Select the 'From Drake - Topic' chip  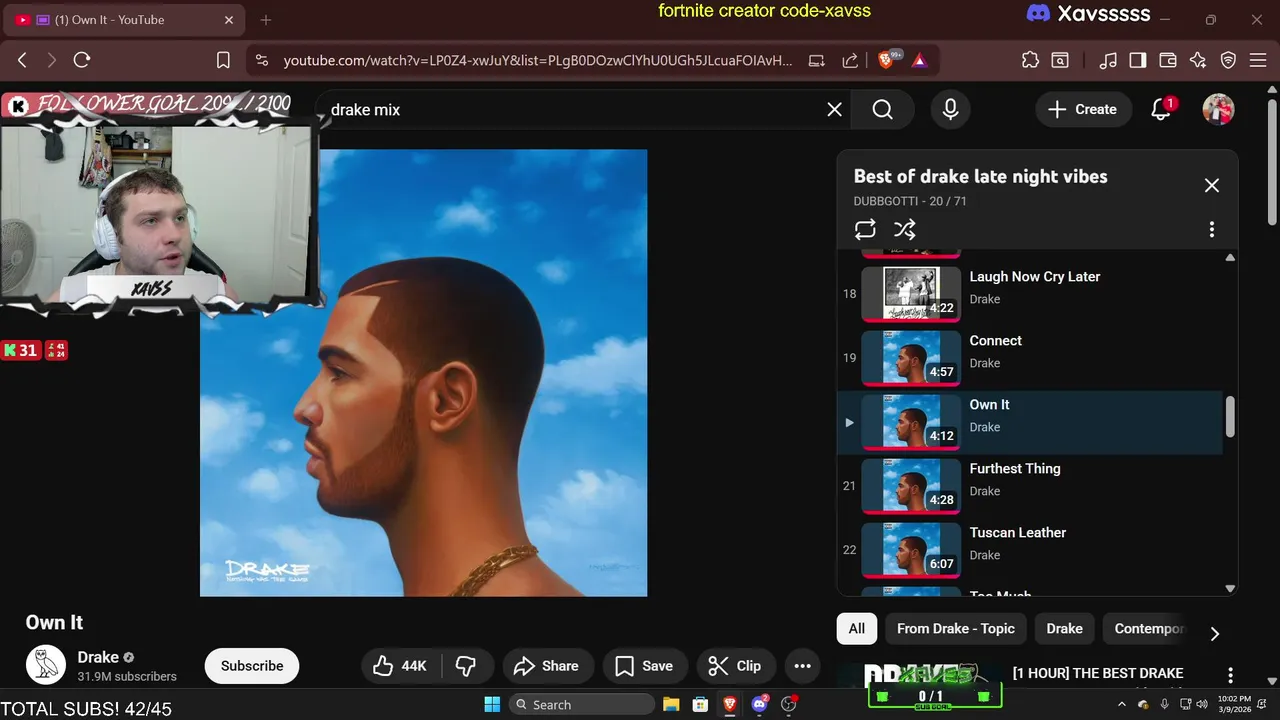[x=955, y=628]
